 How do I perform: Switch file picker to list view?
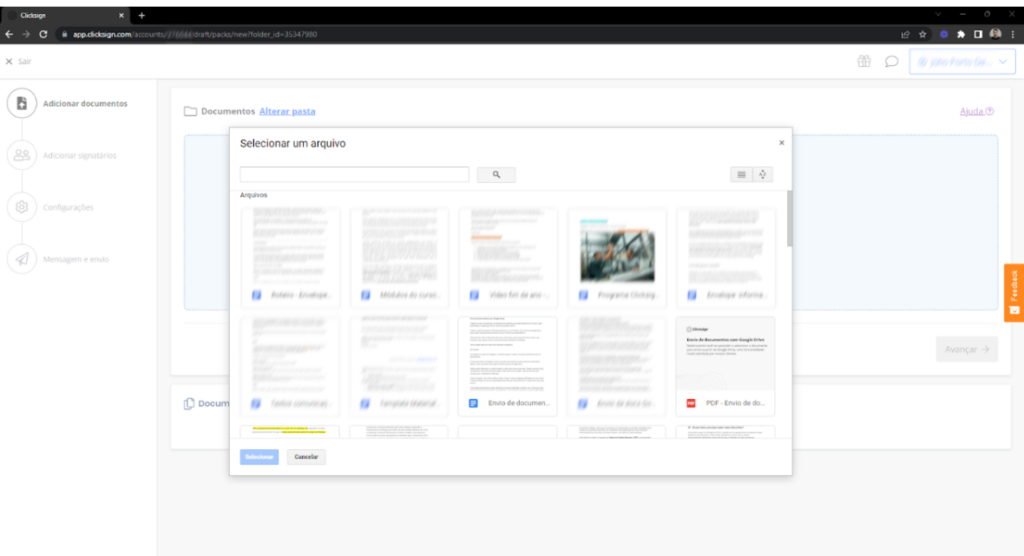coord(741,174)
